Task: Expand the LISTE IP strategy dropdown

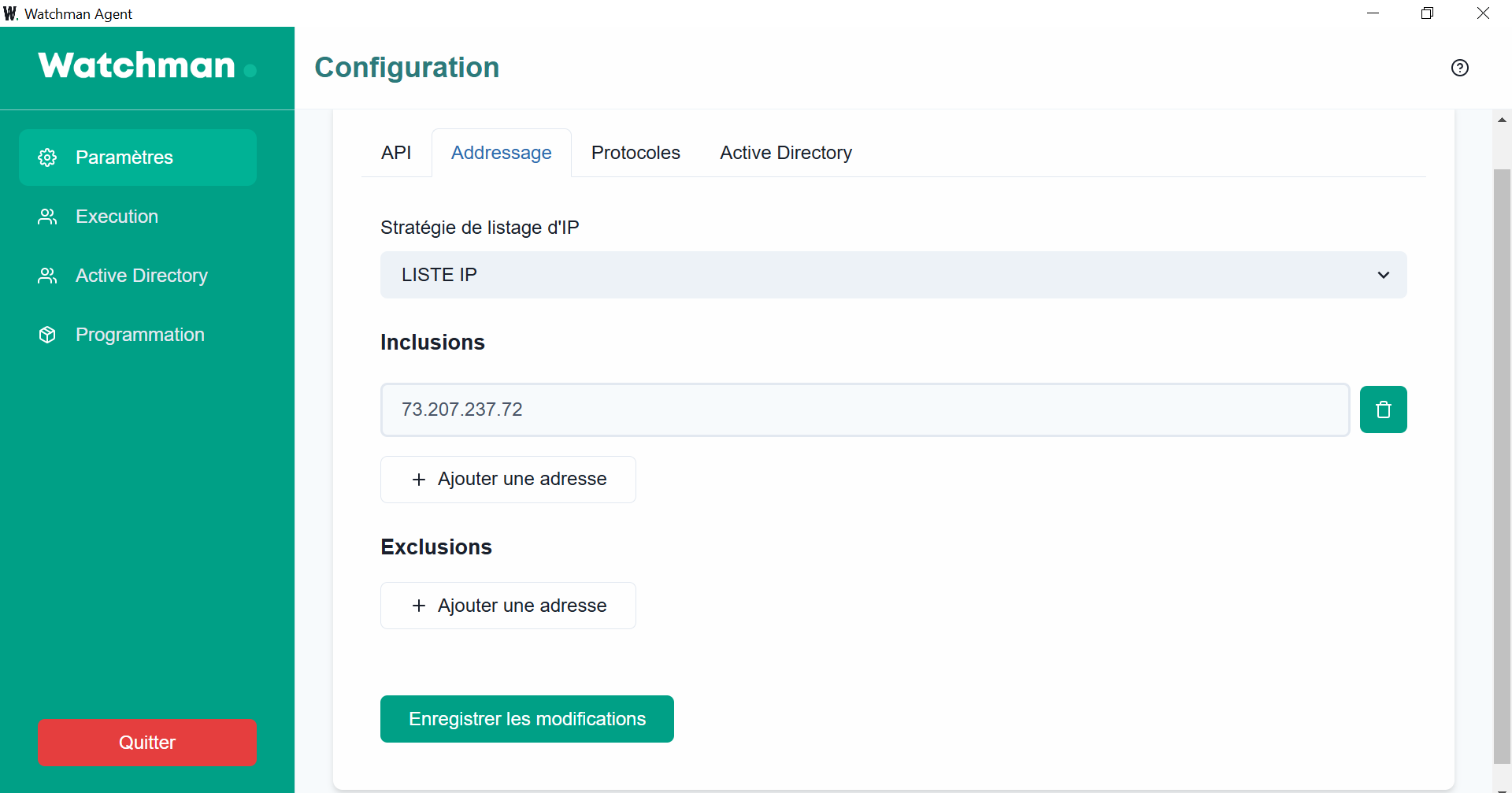Action: click(x=894, y=275)
